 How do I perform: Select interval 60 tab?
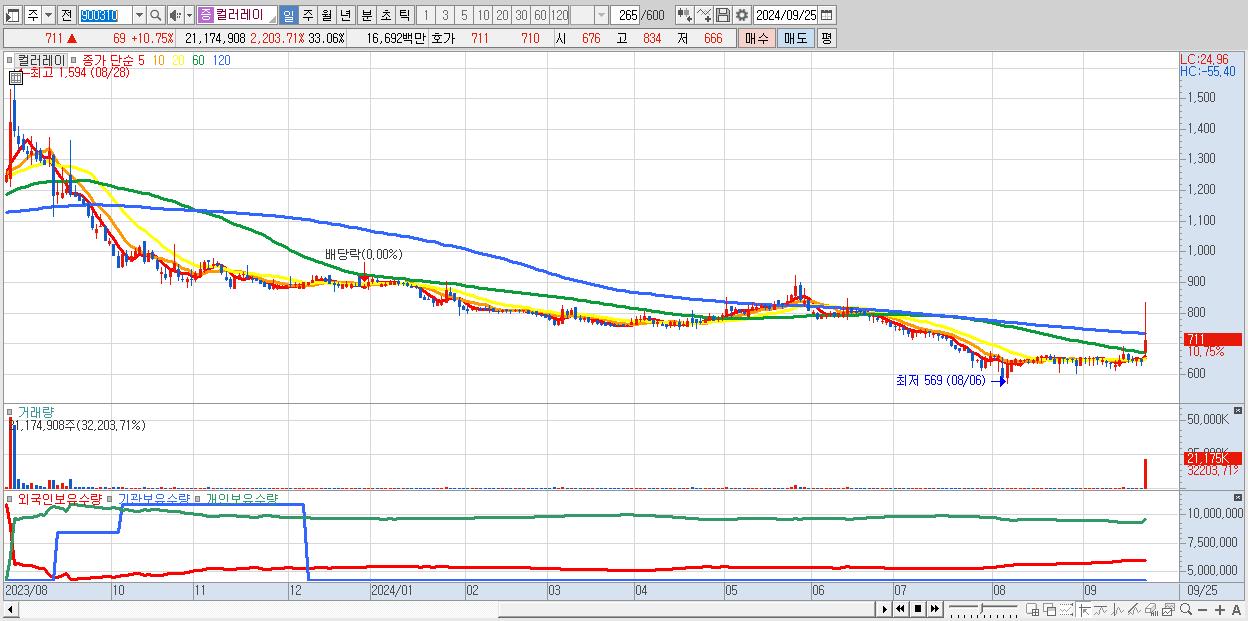tap(540, 15)
